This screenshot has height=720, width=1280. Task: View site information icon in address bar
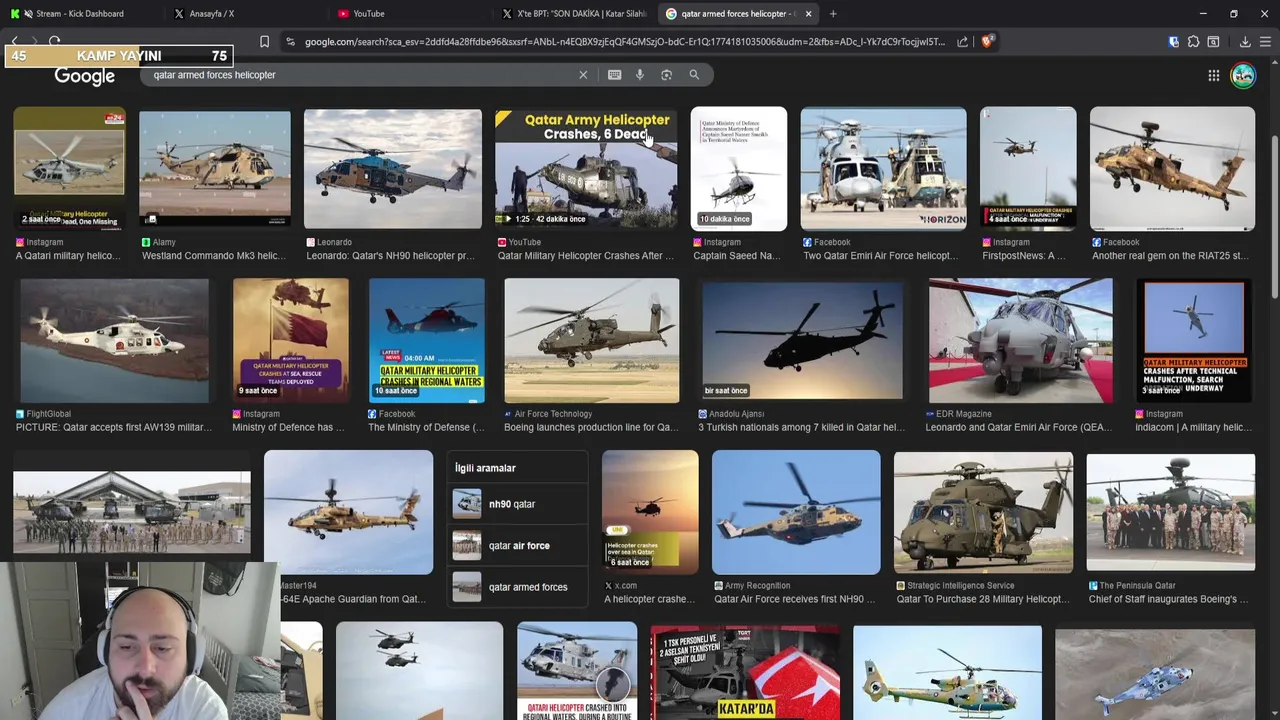290,42
